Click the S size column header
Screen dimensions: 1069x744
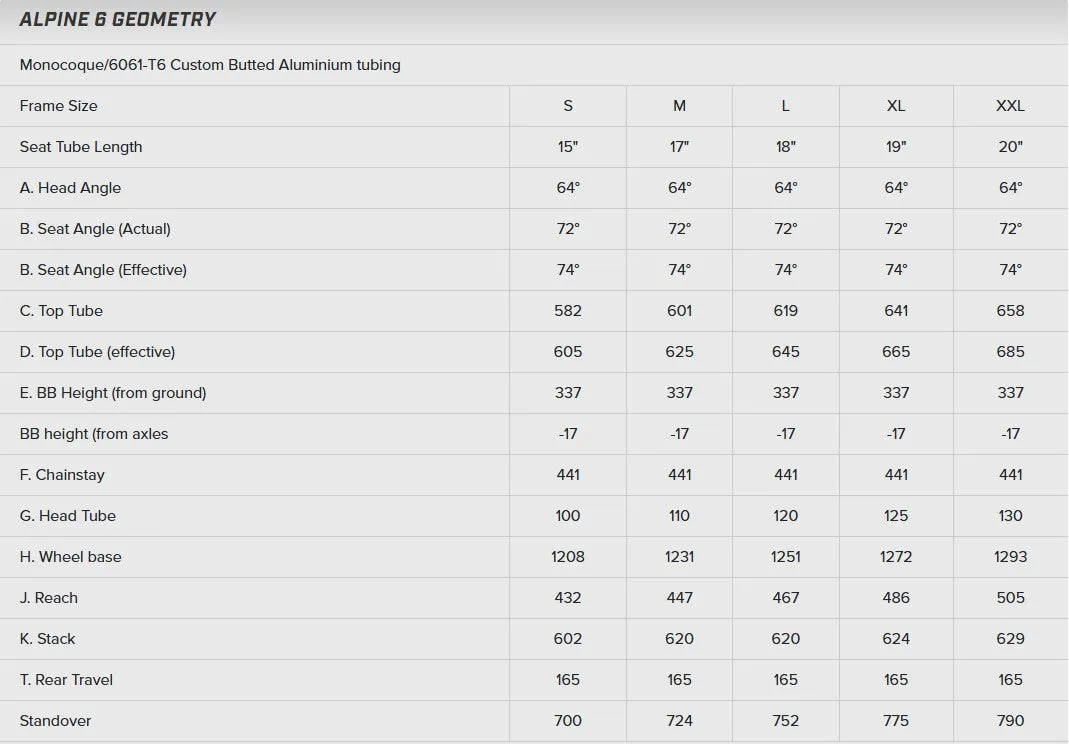click(568, 106)
